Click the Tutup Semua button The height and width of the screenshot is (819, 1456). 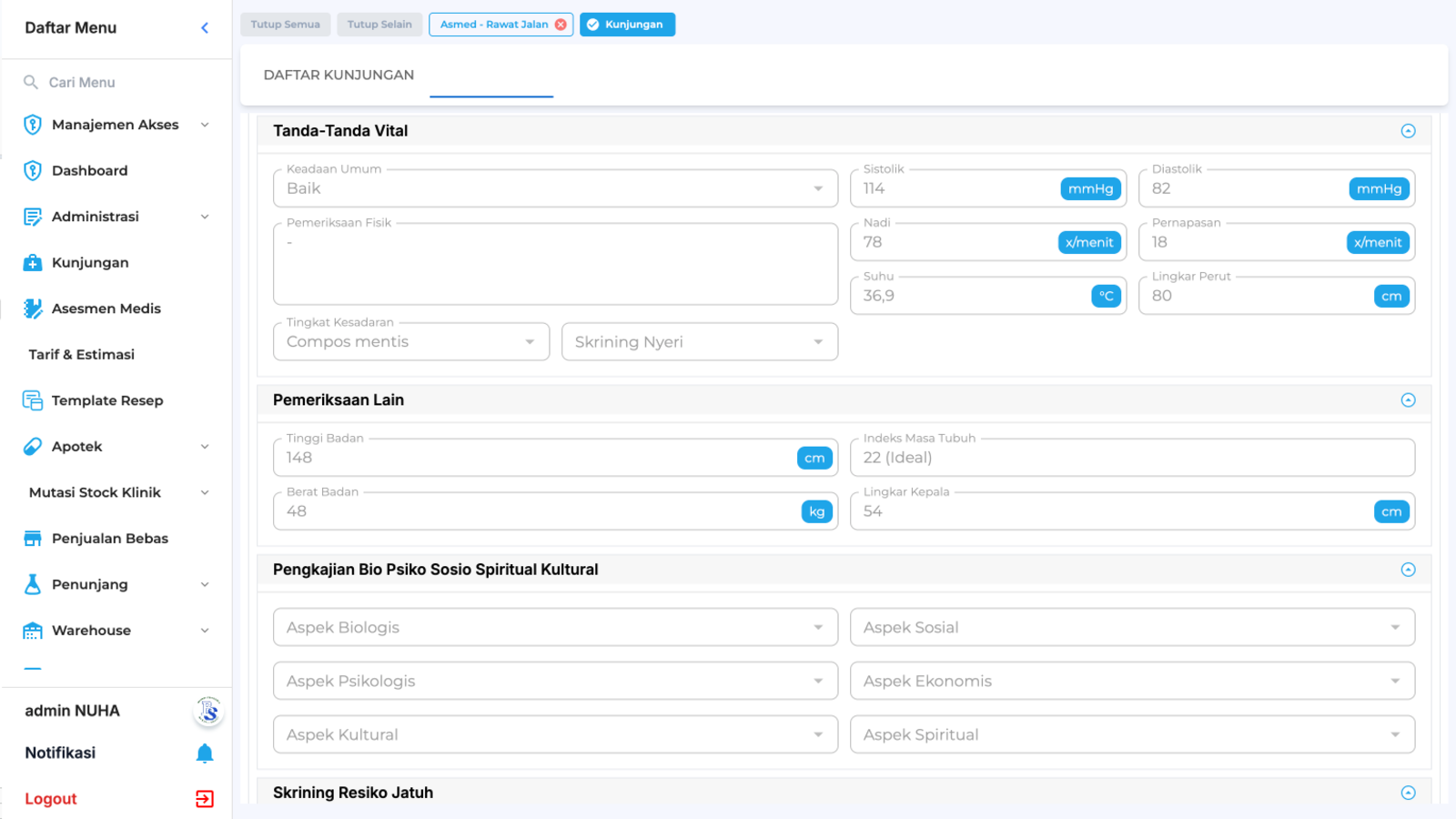286,25
